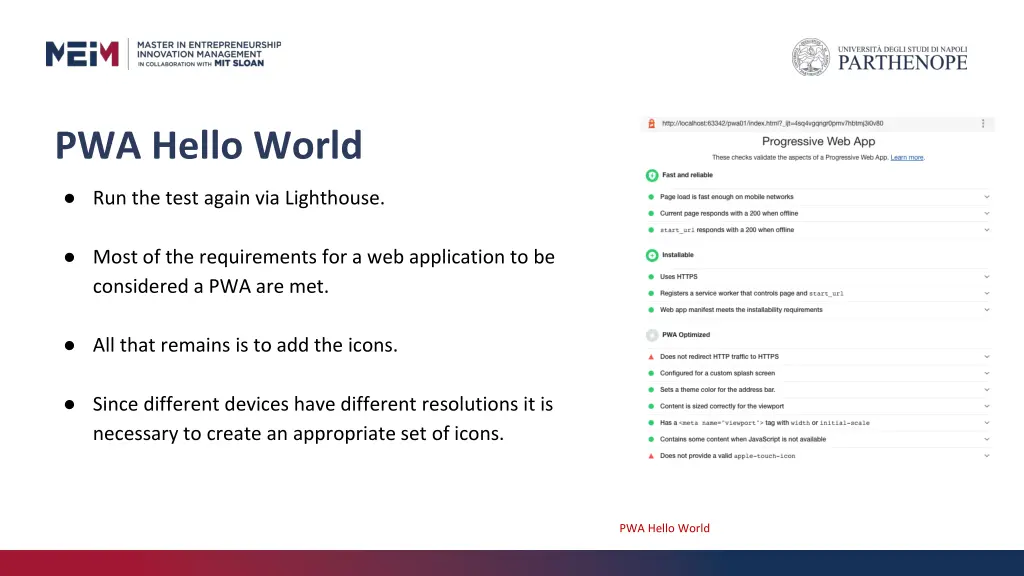Click the red PWA Hello World caption
This screenshot has height=576, width=1024.
tap(664, 528)
